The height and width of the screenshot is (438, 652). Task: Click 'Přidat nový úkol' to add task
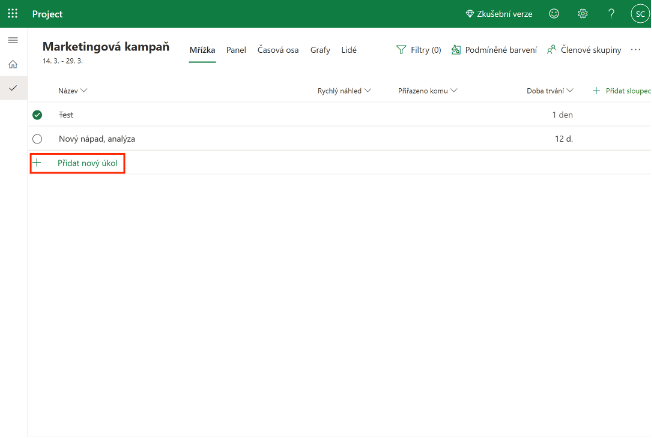pyautogui.click(x=78, y=162)
